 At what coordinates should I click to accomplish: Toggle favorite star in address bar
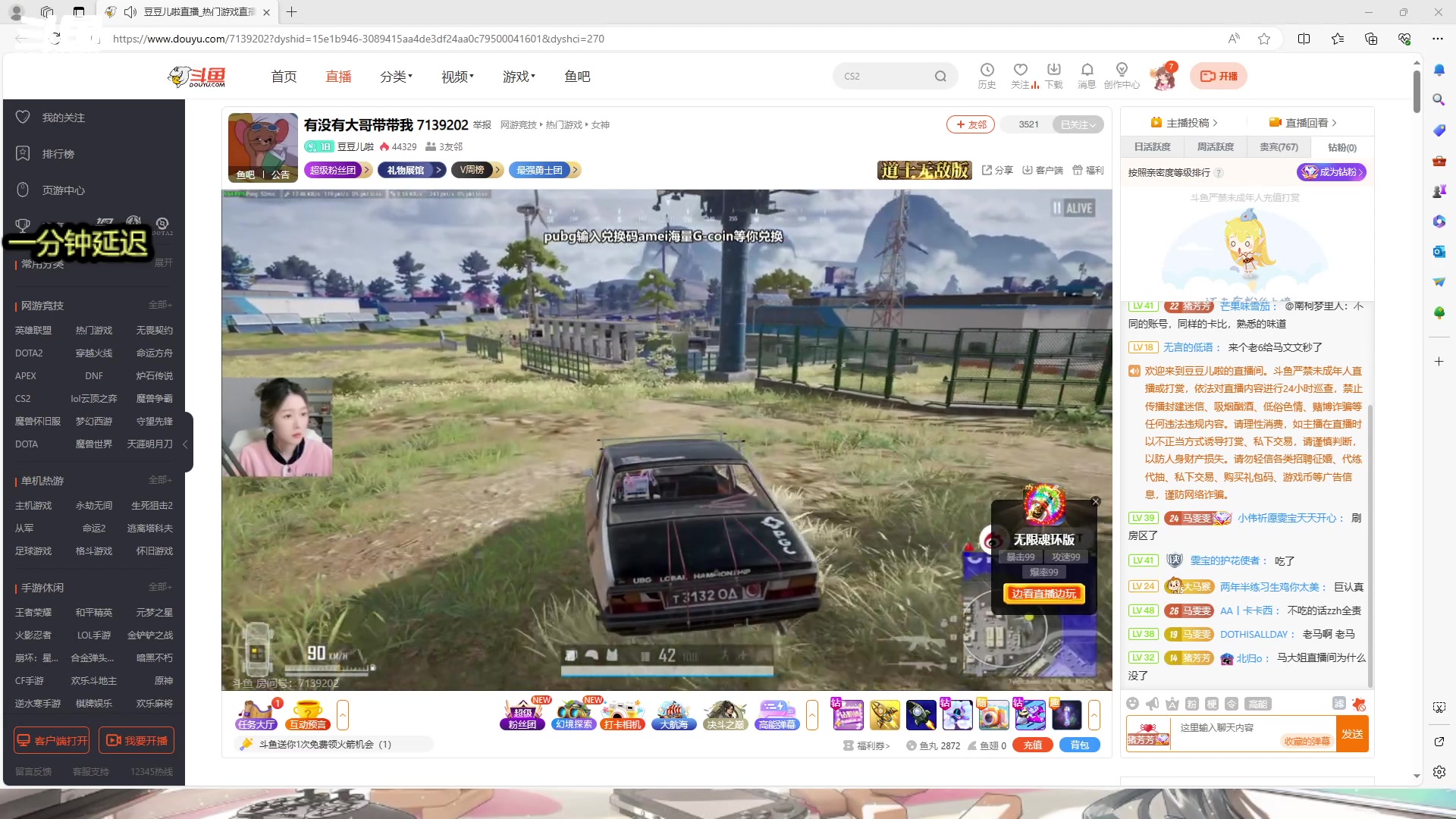(x=1264, y=39)
